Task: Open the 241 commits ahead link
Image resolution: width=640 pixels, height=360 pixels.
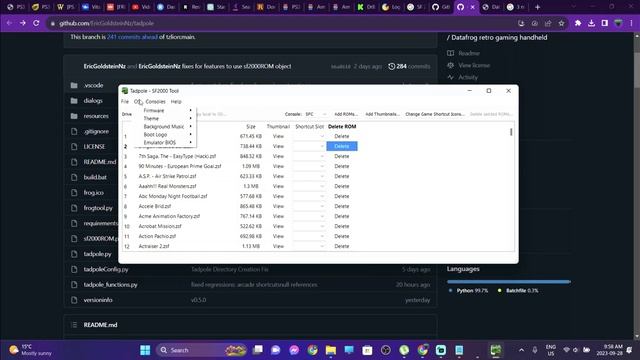Action: [x=132, y=37]
